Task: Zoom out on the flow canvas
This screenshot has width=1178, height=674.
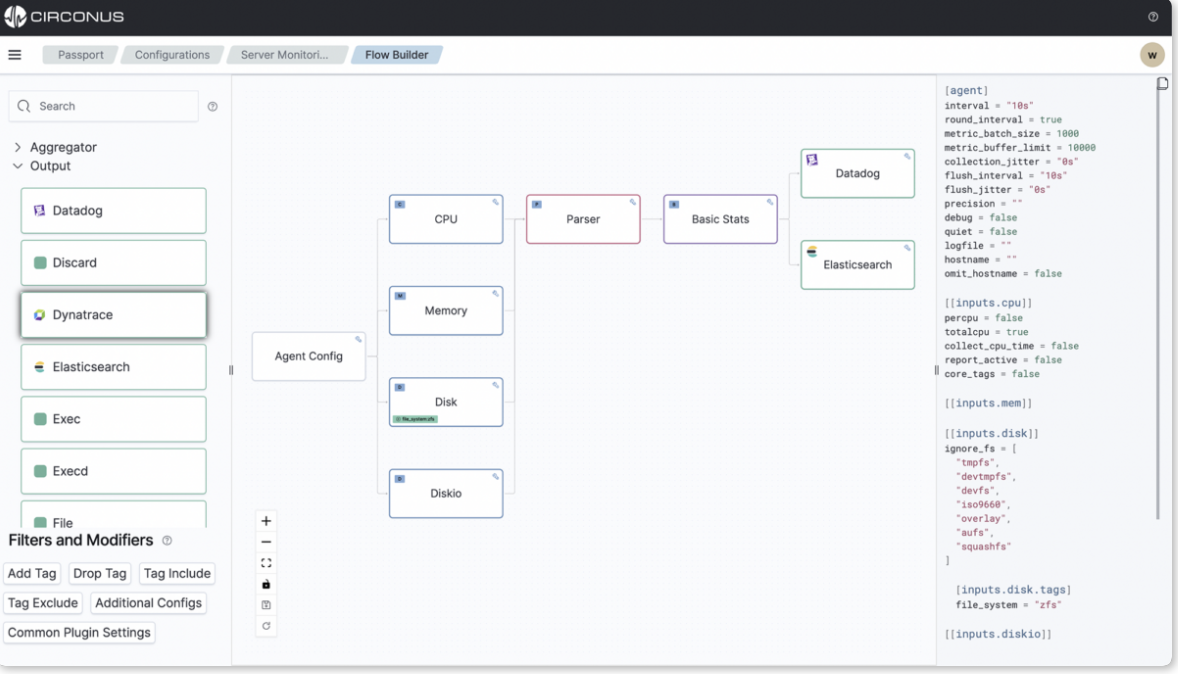Action: click(x=266, y=542)
